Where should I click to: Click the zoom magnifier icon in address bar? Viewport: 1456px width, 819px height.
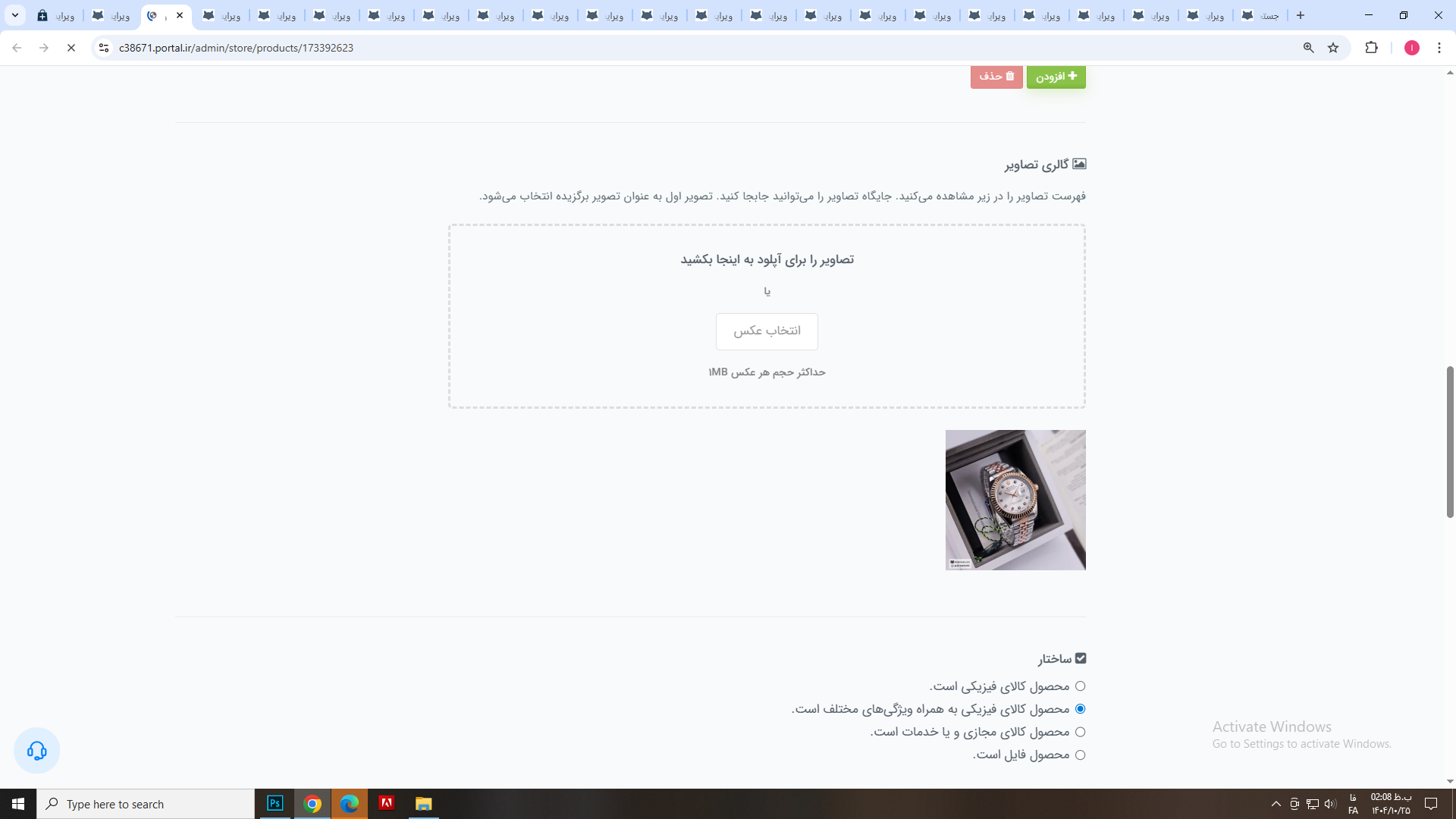pyautogui.click(x=1308, y=48)
